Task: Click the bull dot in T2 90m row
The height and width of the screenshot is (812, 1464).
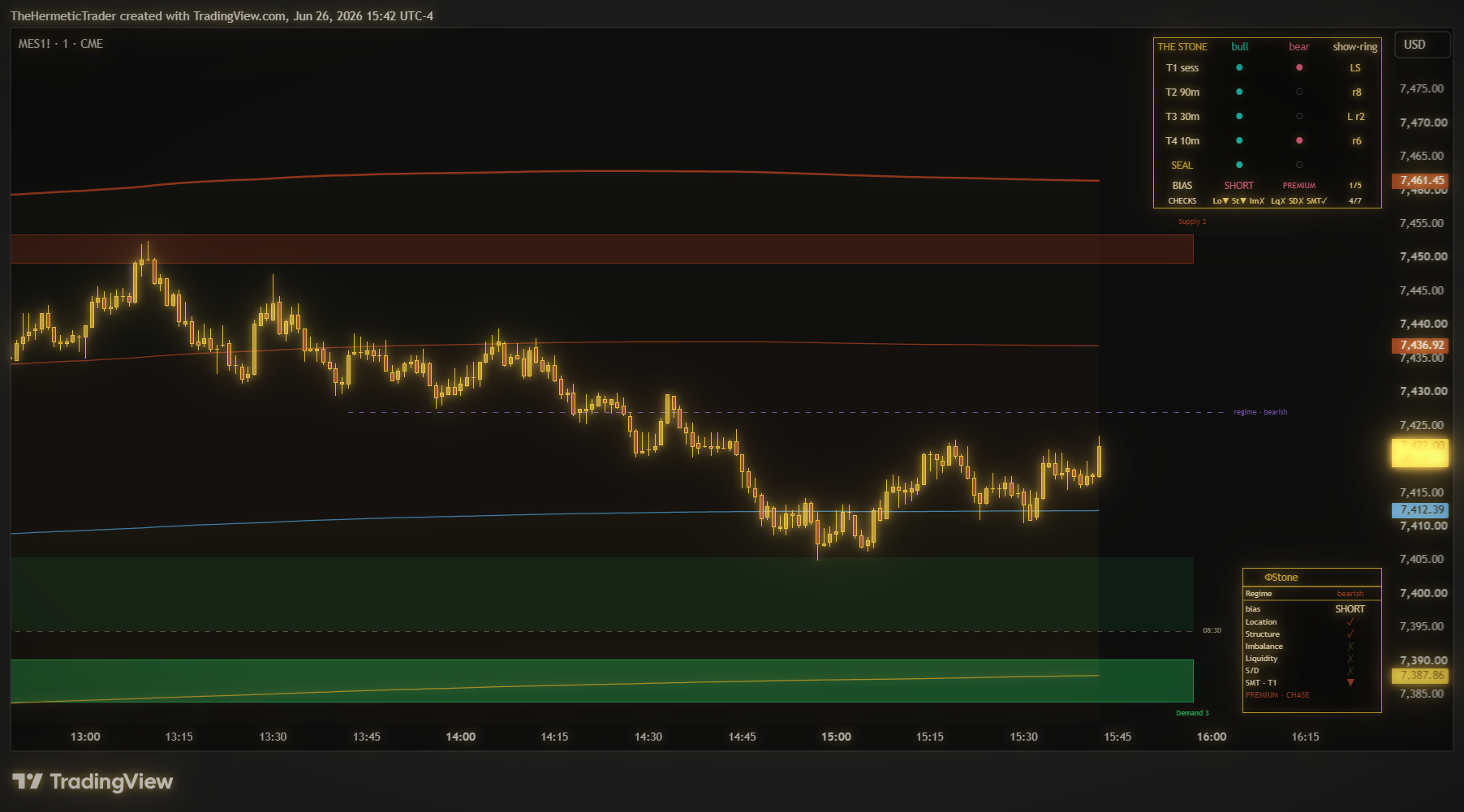Action: 1239,92
